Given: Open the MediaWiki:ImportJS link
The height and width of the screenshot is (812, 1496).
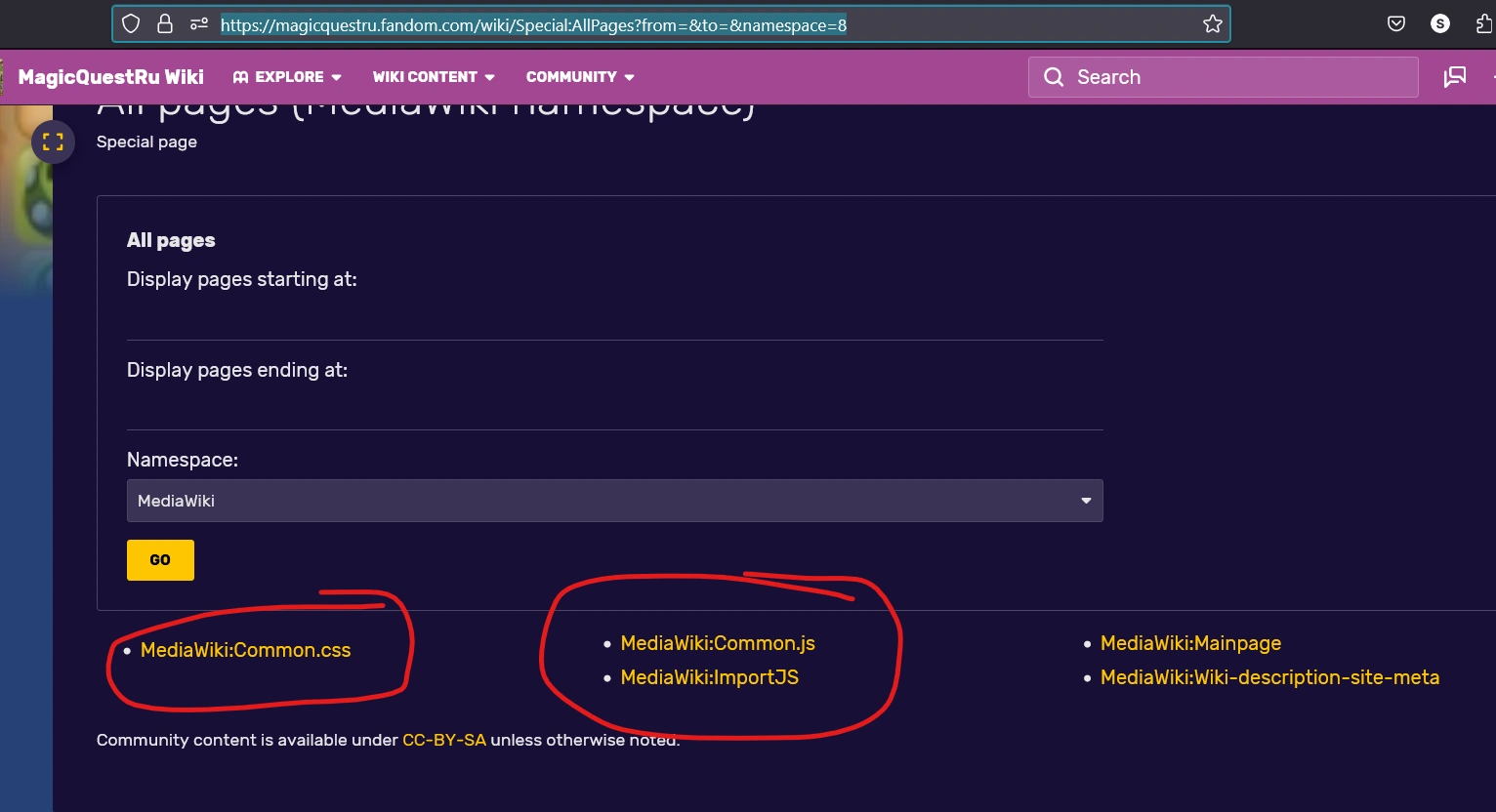Looking at the screenshot, I should [709, 677].
